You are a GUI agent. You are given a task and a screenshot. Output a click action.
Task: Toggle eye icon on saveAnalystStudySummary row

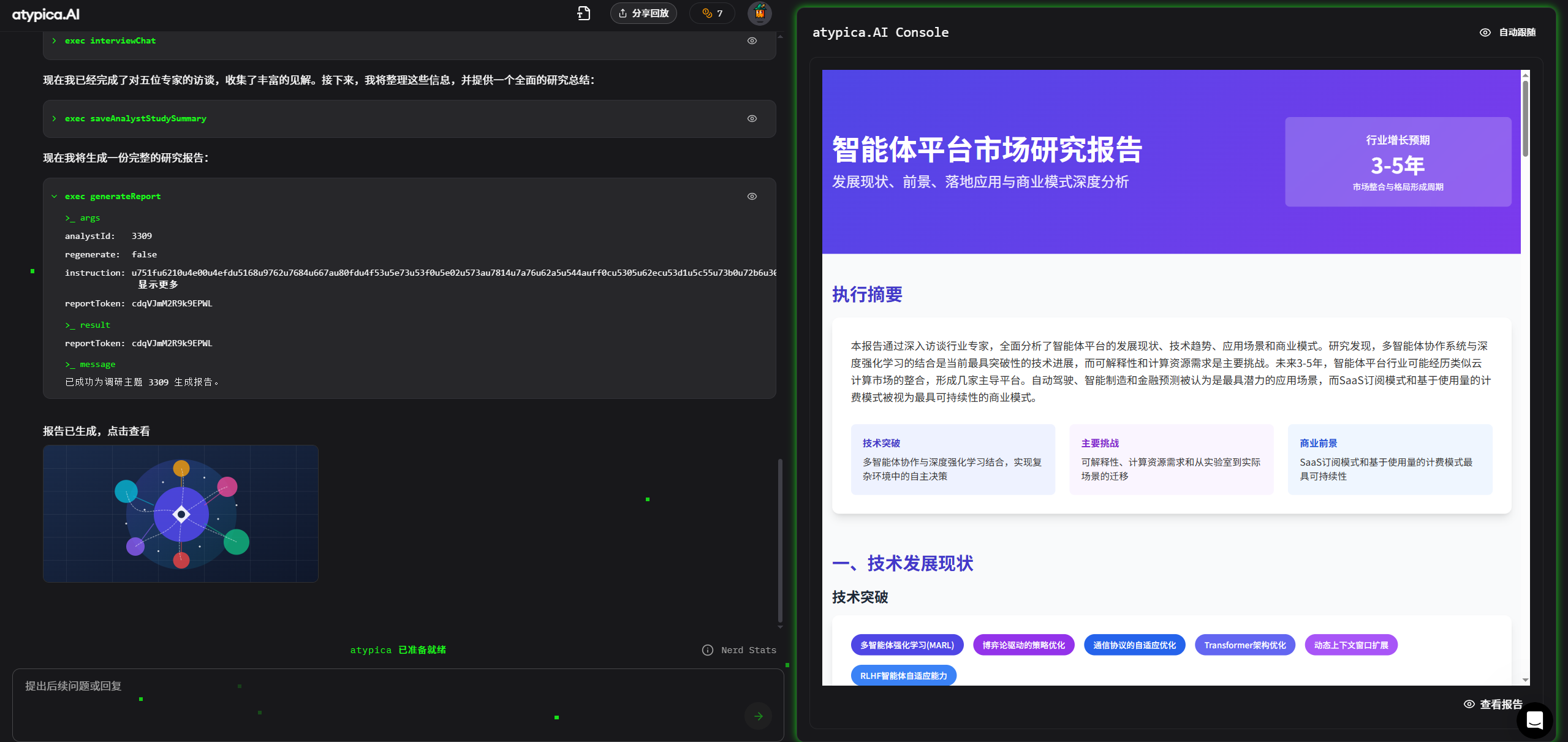coord(752,119)
